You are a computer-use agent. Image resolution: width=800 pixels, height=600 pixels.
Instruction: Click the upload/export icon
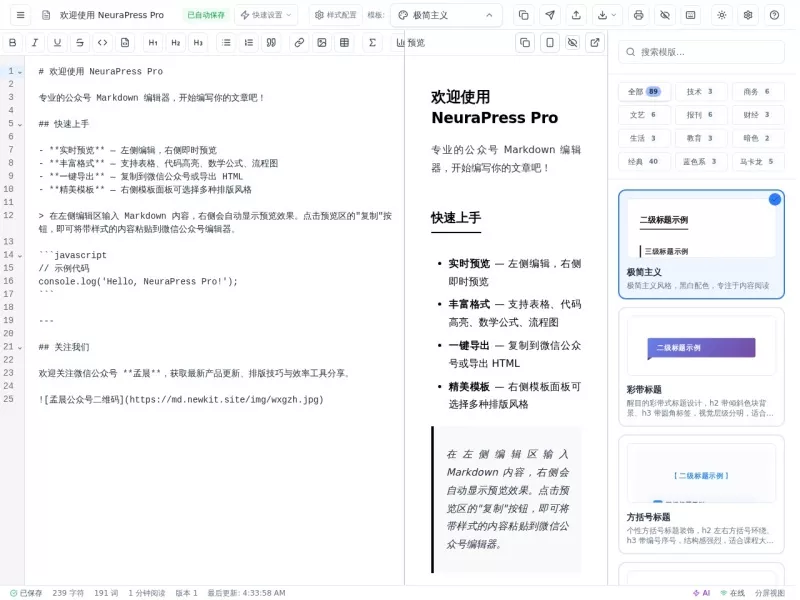(x=576, y=15)
